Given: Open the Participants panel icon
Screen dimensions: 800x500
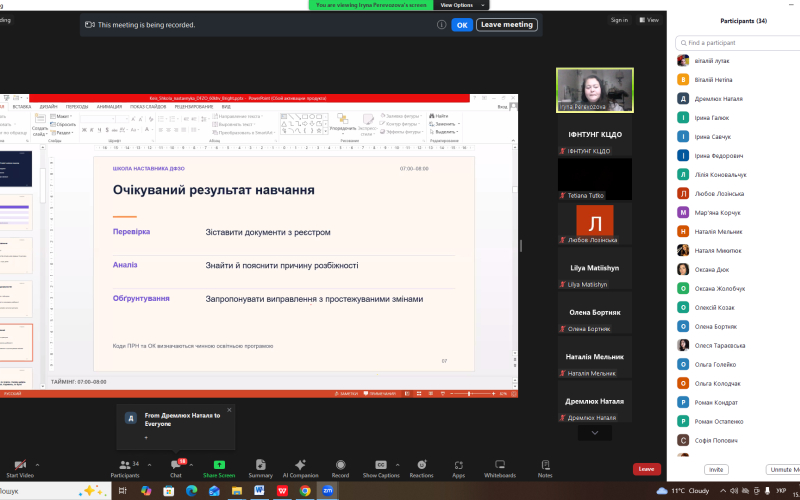Looking at the screenshot, I should pos(124,465).
